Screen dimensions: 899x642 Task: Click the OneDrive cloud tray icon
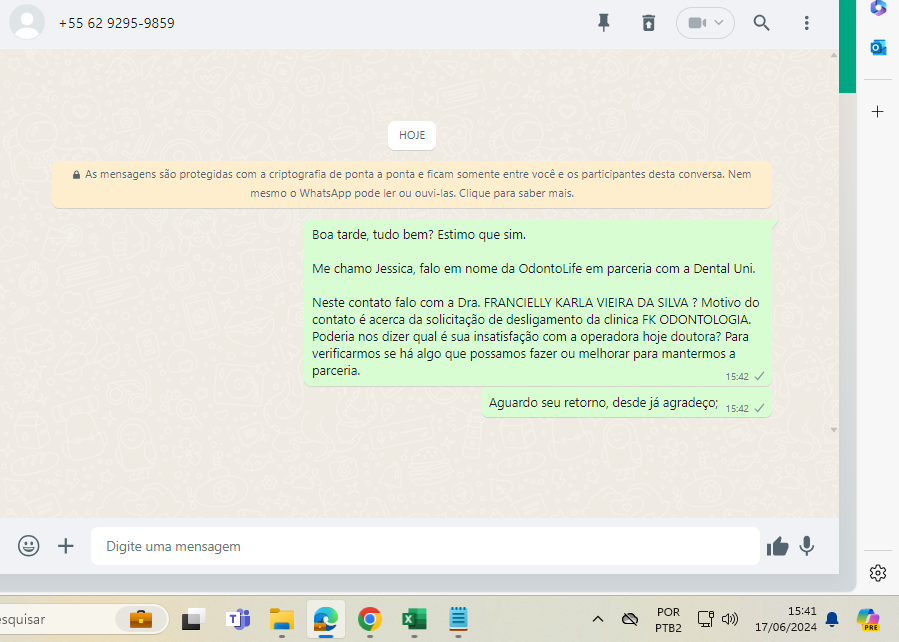click(630, 619)
